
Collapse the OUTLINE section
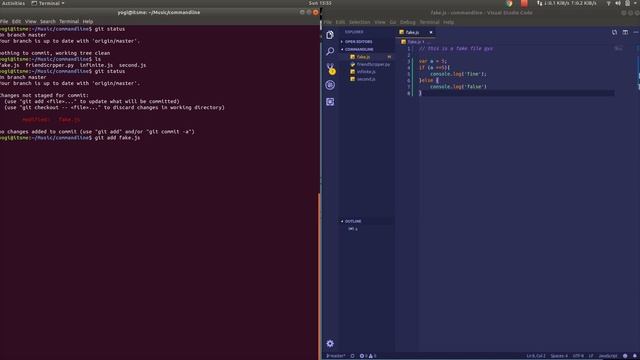367,221
